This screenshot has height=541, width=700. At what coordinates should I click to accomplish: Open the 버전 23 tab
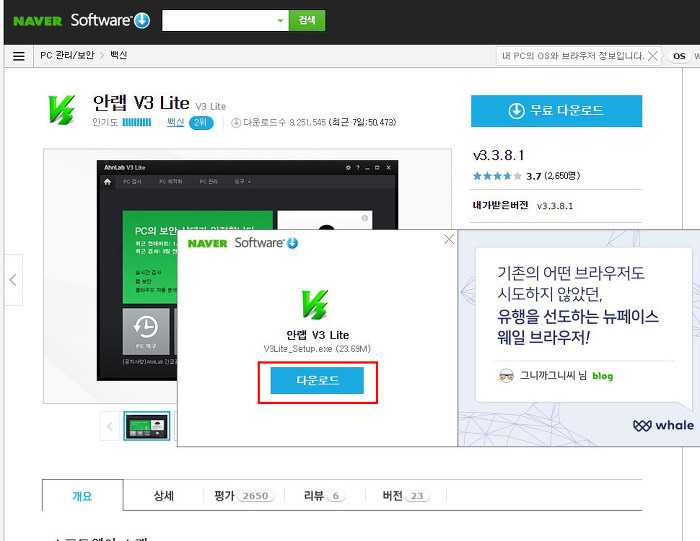coord(406,495)
